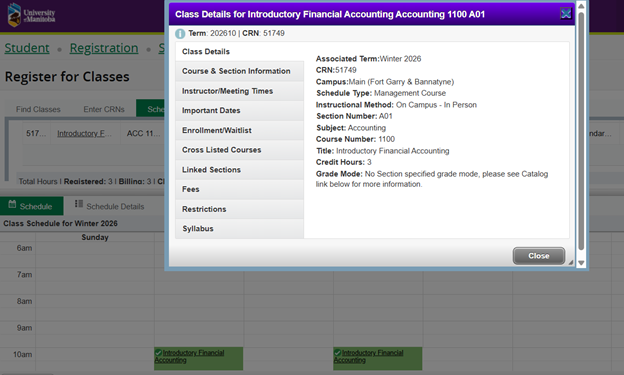Click Class Schedule for Winter 2026 heading

[x=60, y=224]
